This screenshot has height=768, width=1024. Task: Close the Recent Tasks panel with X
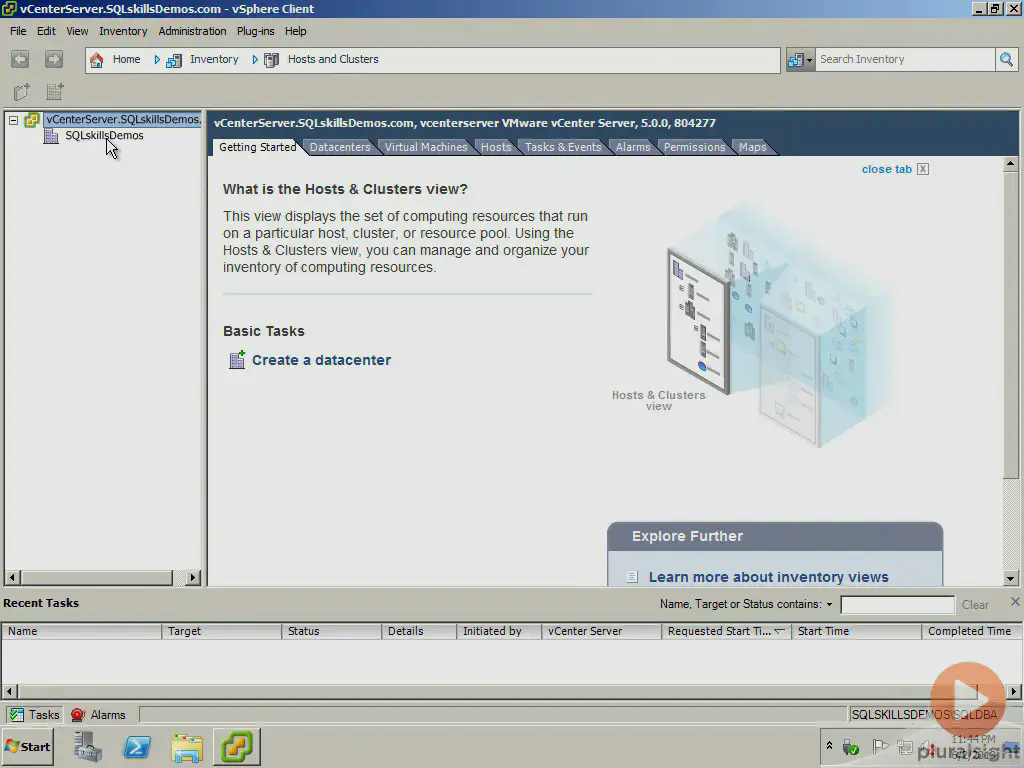(x=1015, y=601)
